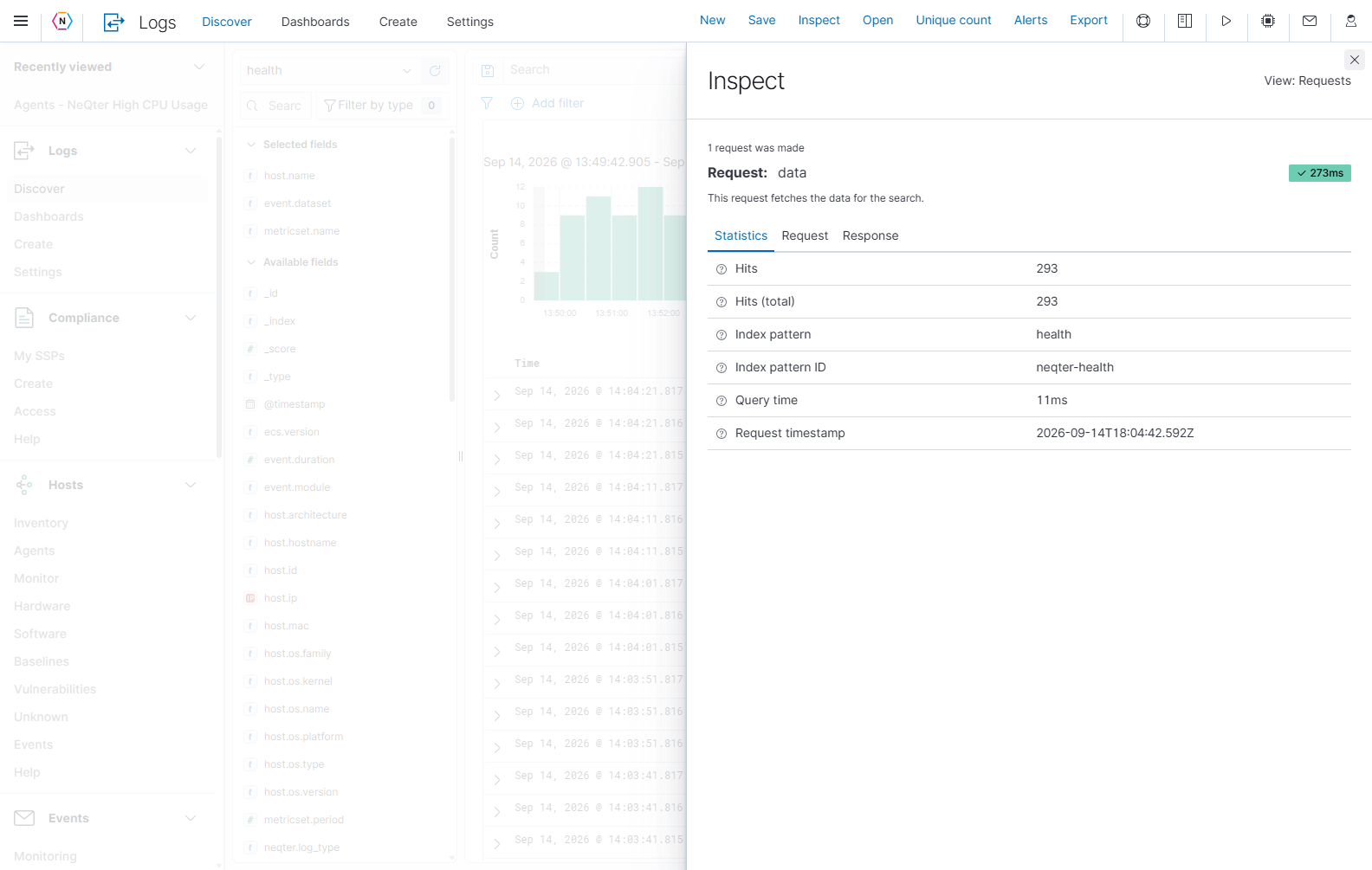The height and width of the screenshot is (870, 1372).
Task: Click help icon next to Index pattern ID
Action: tap(722, 368)
